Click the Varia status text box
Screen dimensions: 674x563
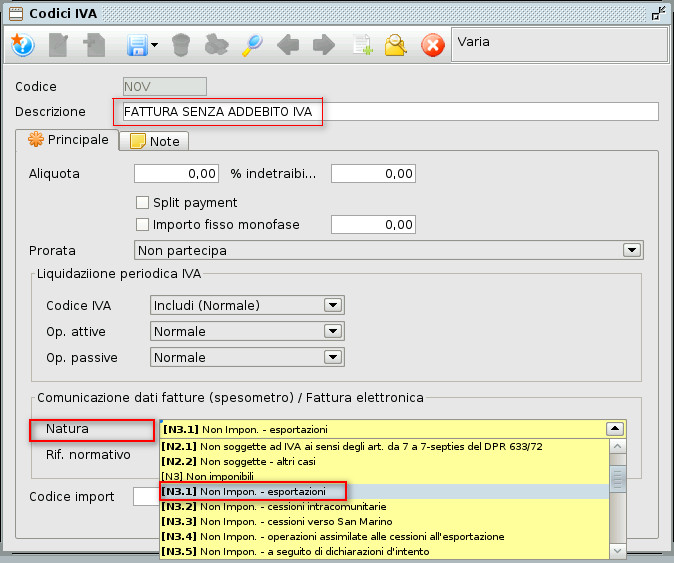tap(559, 45)
